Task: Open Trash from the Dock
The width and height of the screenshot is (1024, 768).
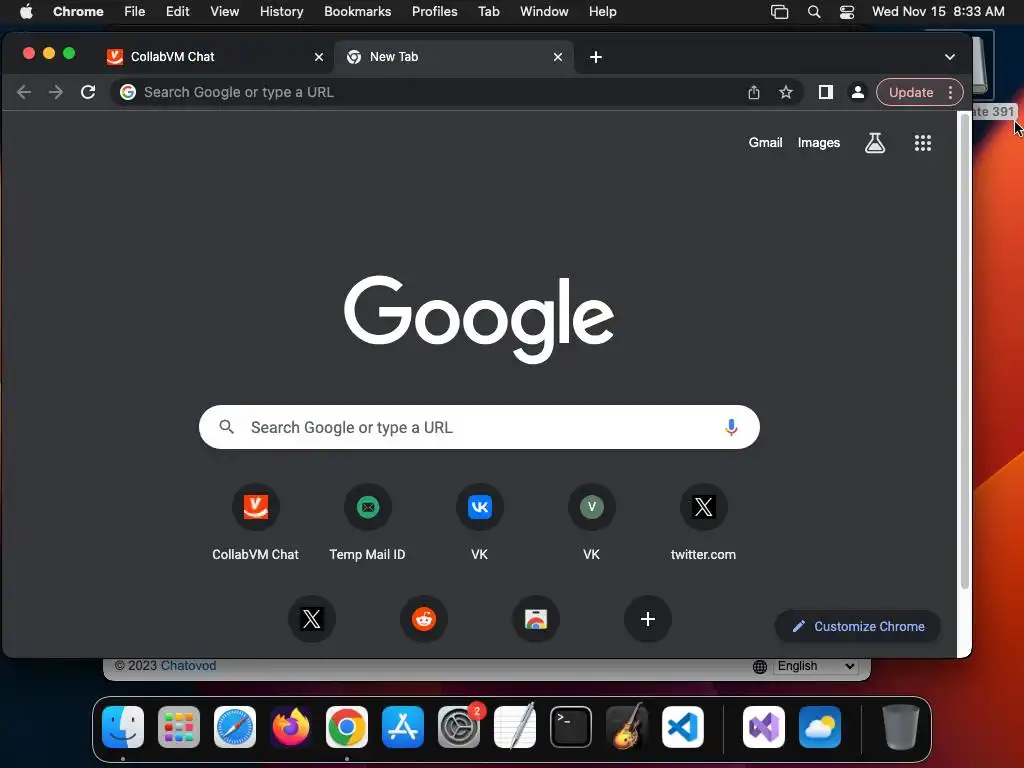Action: click(x=901, y=727)
